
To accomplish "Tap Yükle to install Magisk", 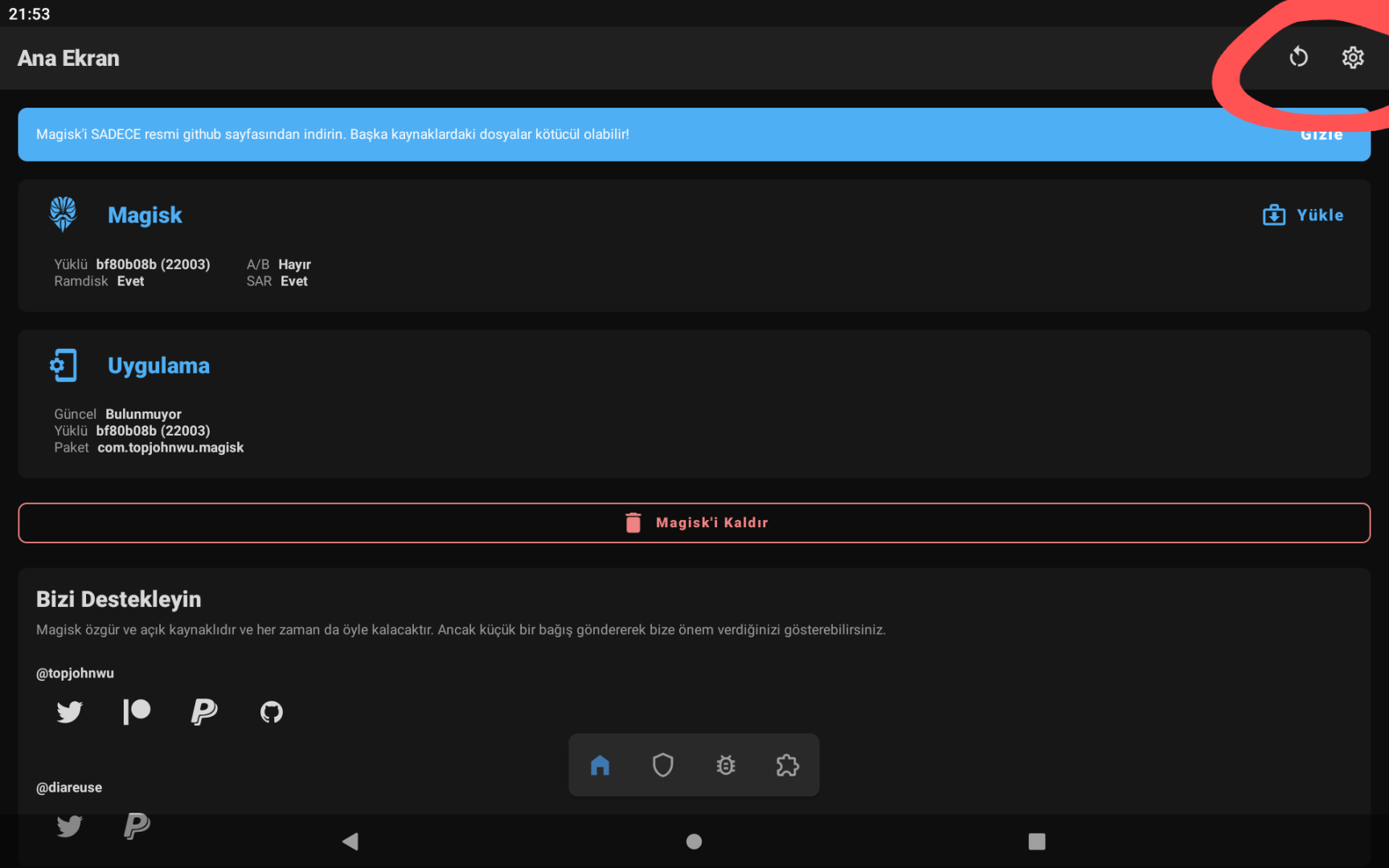I will (x=1303, y=215).
